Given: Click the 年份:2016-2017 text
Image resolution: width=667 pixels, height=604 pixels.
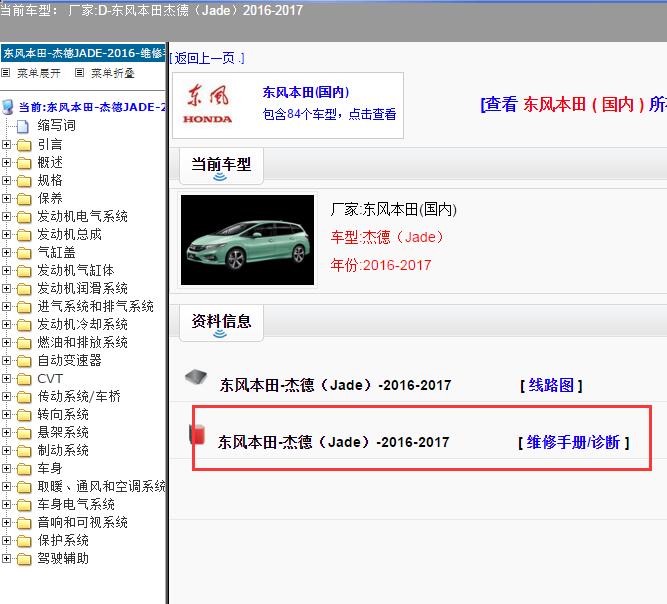Looking at the screenshot, I should 381,265.
